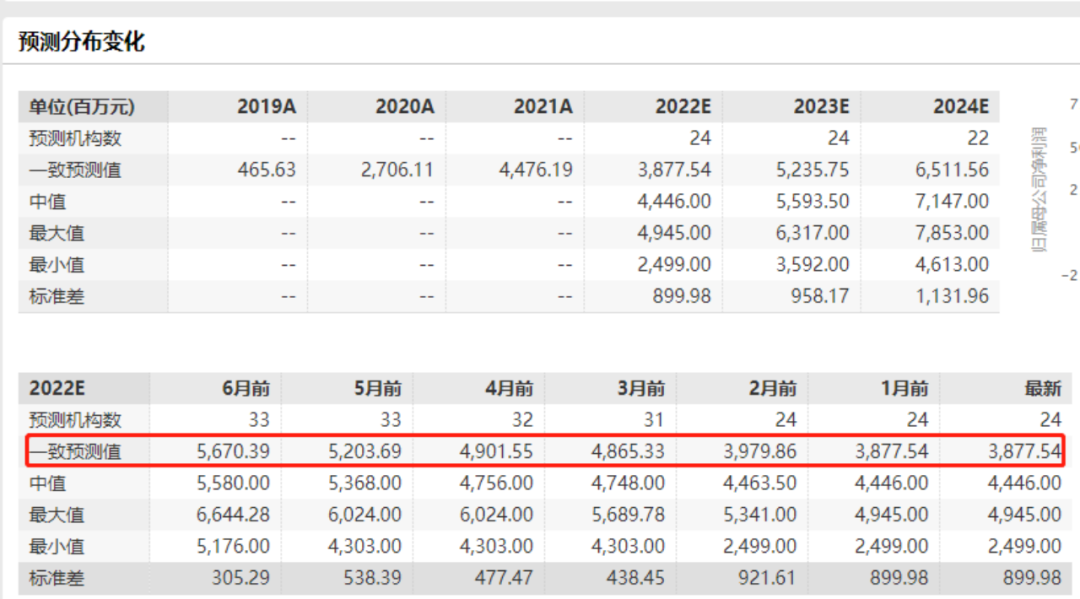Select the 3,979.86 value under 2月前
This screenshot has width=1080, height=599.
[763, 452]
